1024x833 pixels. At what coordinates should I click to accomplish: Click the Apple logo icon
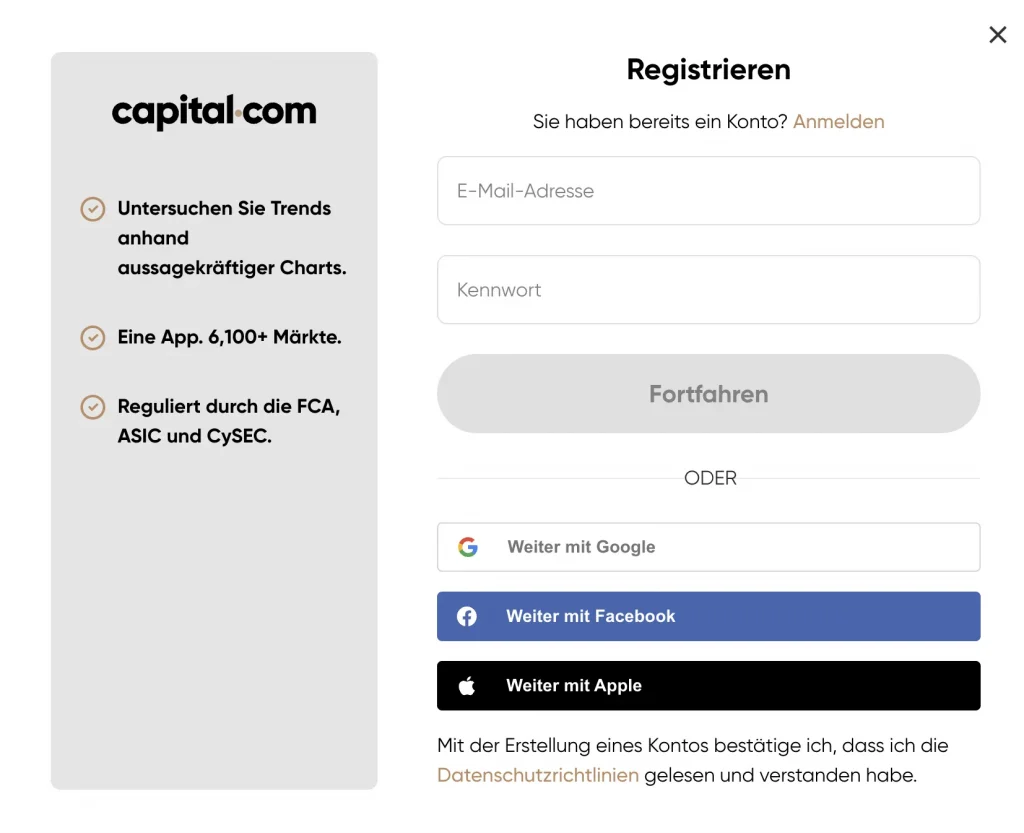coord(467,686)
